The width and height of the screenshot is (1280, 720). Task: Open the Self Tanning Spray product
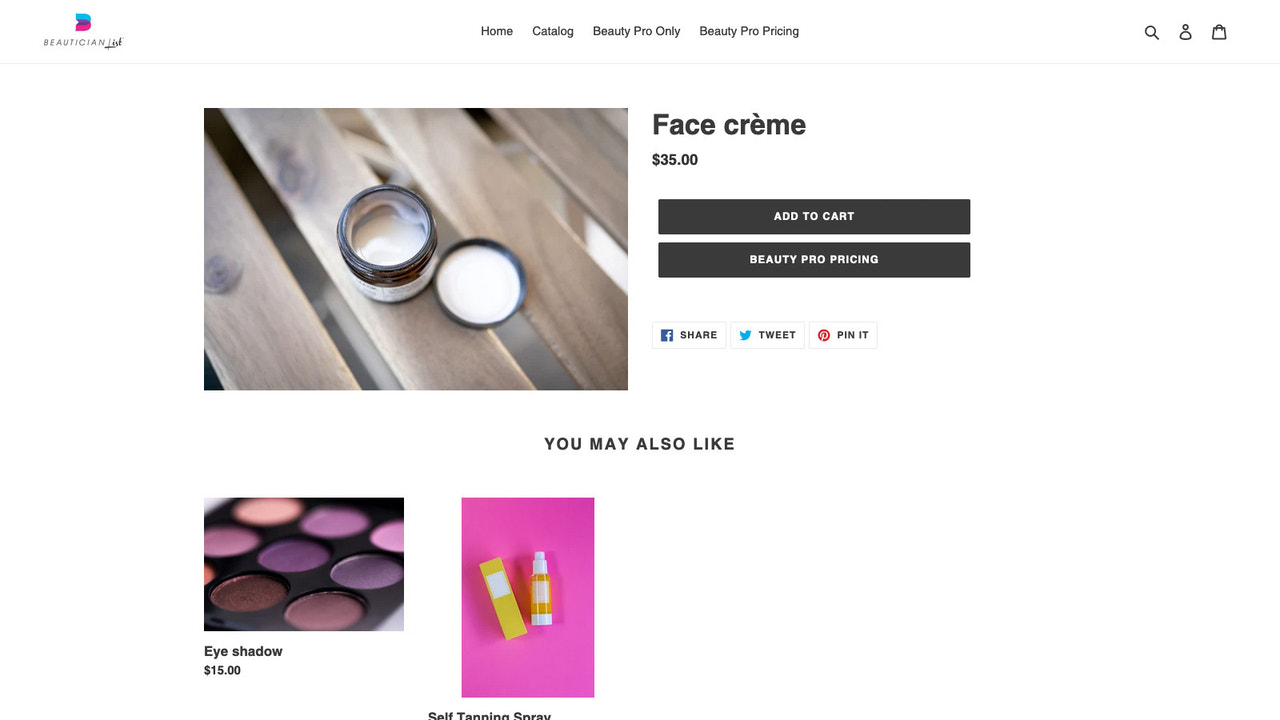pyautogui.click(x=489, y=714)
